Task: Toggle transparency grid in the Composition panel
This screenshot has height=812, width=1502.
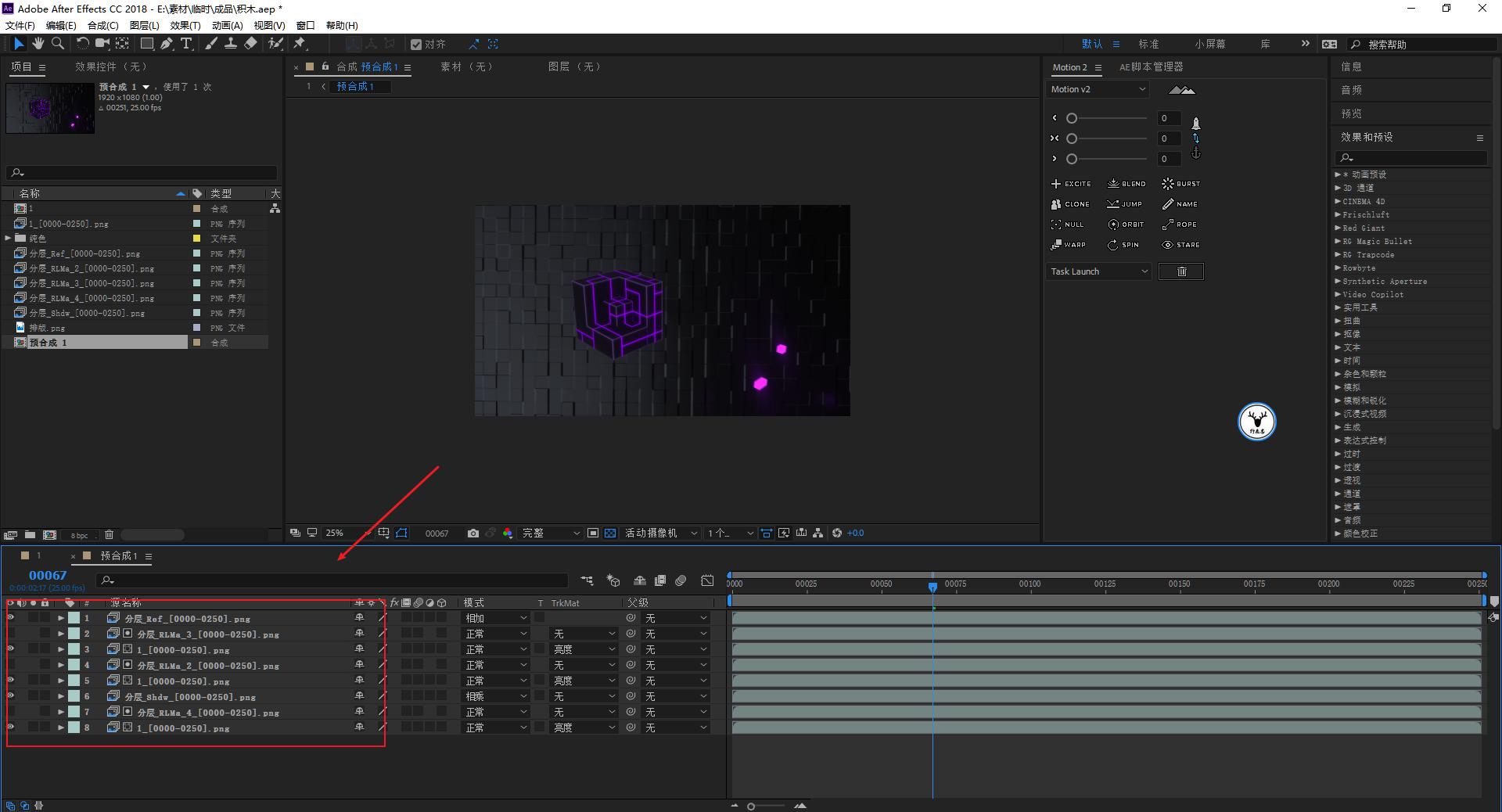Action: point(610,533)
